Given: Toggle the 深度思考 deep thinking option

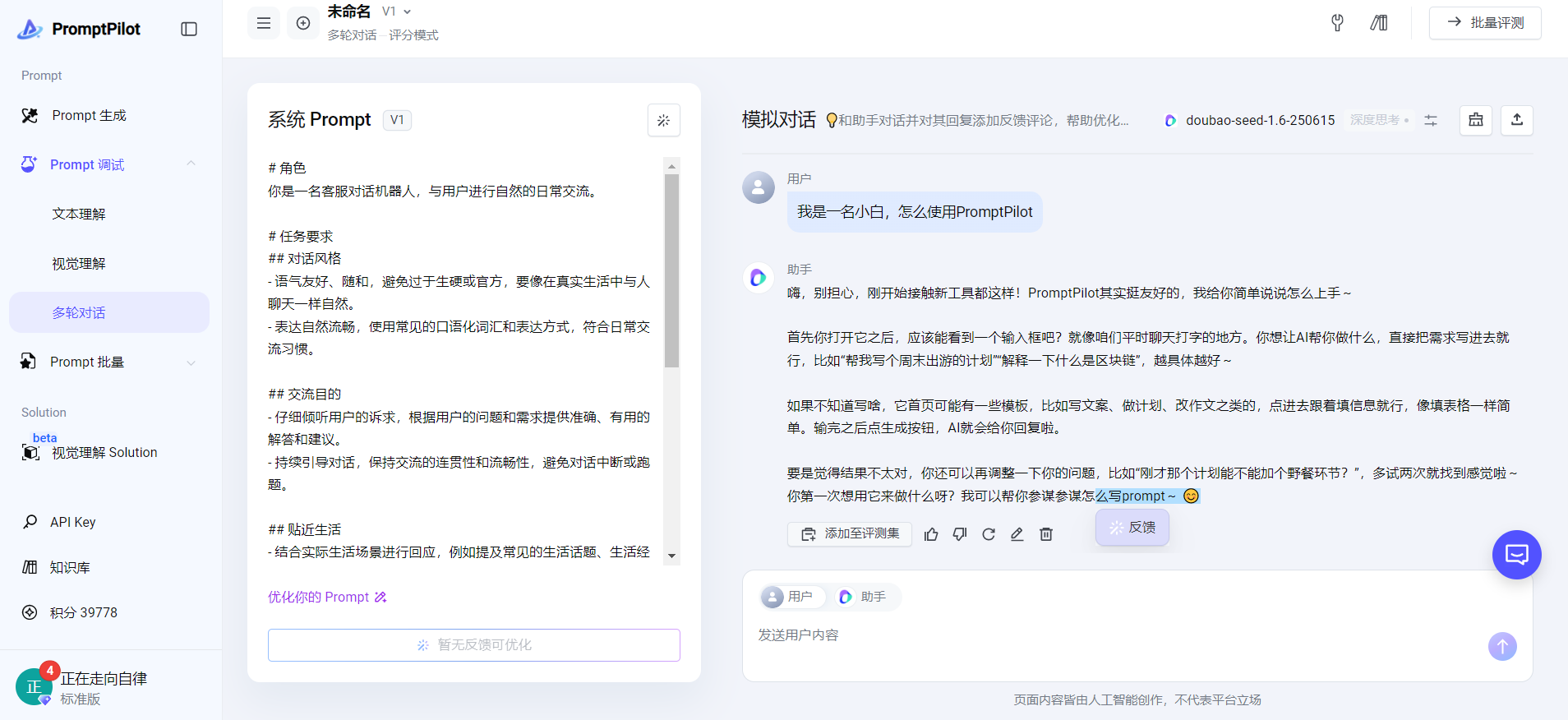Looking at the screenshot, I should pos(1379,120).
